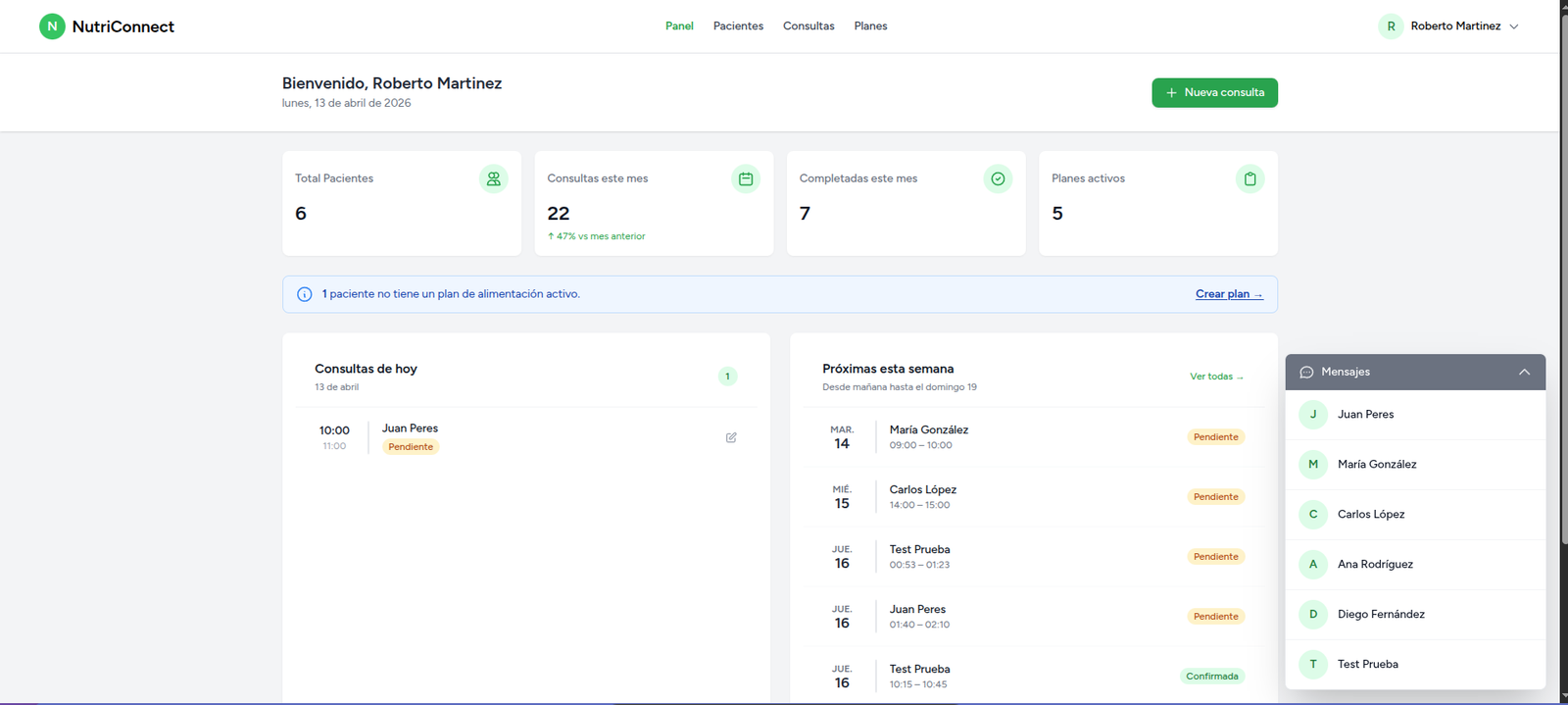Collapse the Mensajes panel with chevron
This screenshot has height=705, width=1568.
pyautogui.click(x=1524, y=372)
